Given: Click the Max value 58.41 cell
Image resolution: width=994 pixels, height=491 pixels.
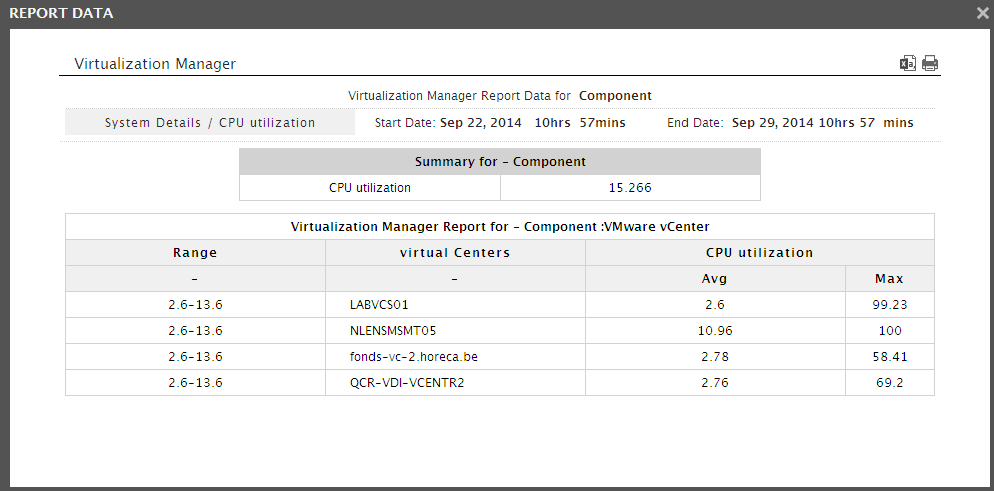Looking at the screenshot, I should coord(890,357).
